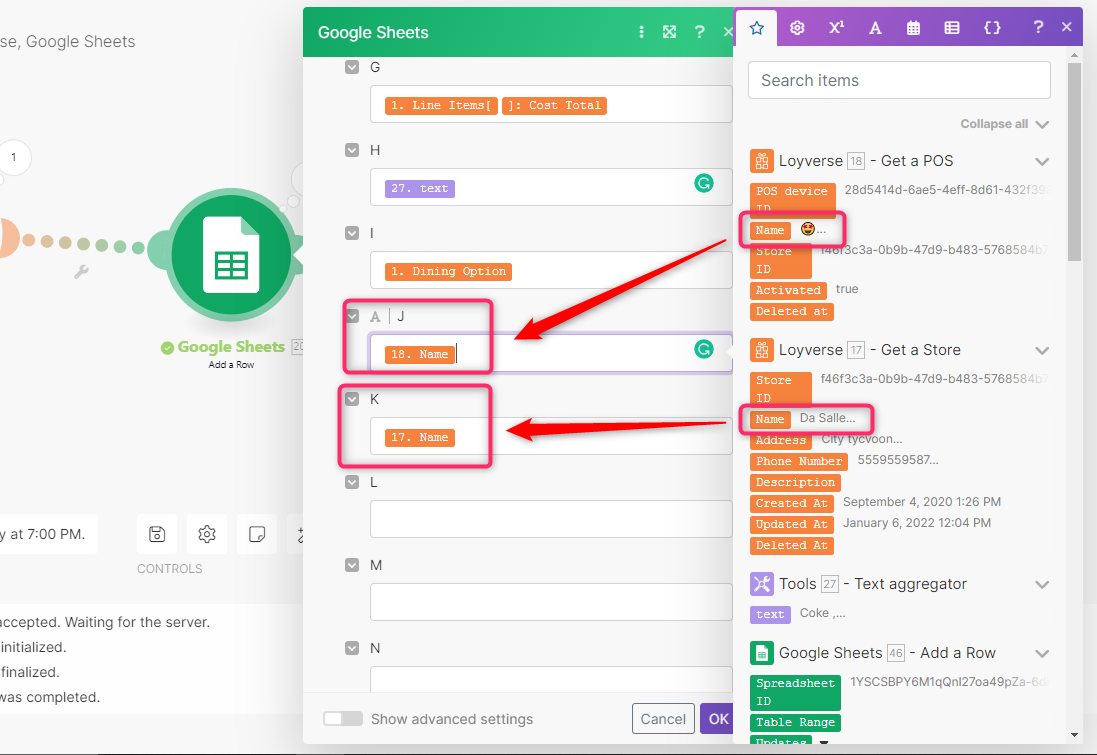Collapse the Loyverse Get a Store section
Image resolution: width=1097 pixels, height=755 pixels.
tap(1042, 350)
